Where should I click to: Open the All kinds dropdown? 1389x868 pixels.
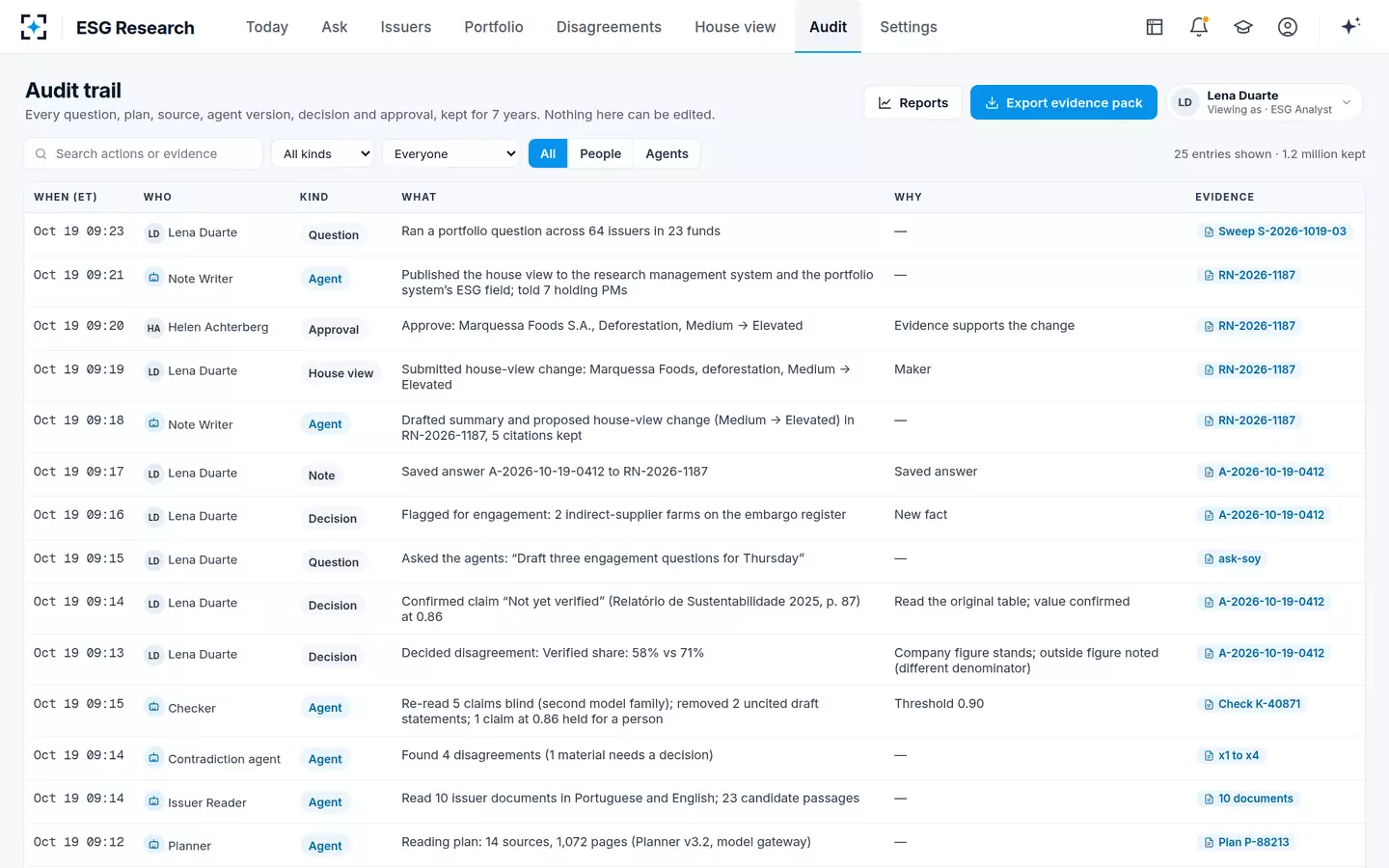coord(322,154)
